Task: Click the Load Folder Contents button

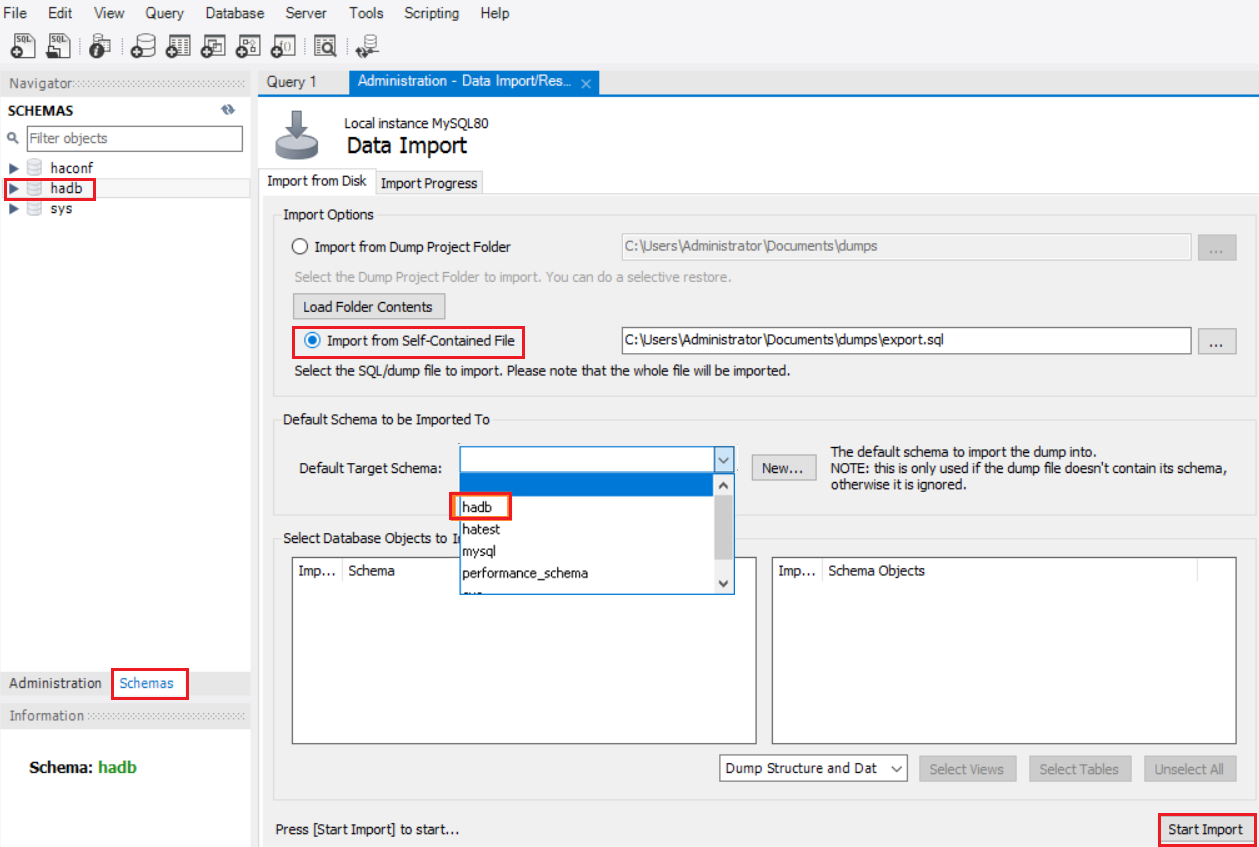Action: (x=368, y=306)
